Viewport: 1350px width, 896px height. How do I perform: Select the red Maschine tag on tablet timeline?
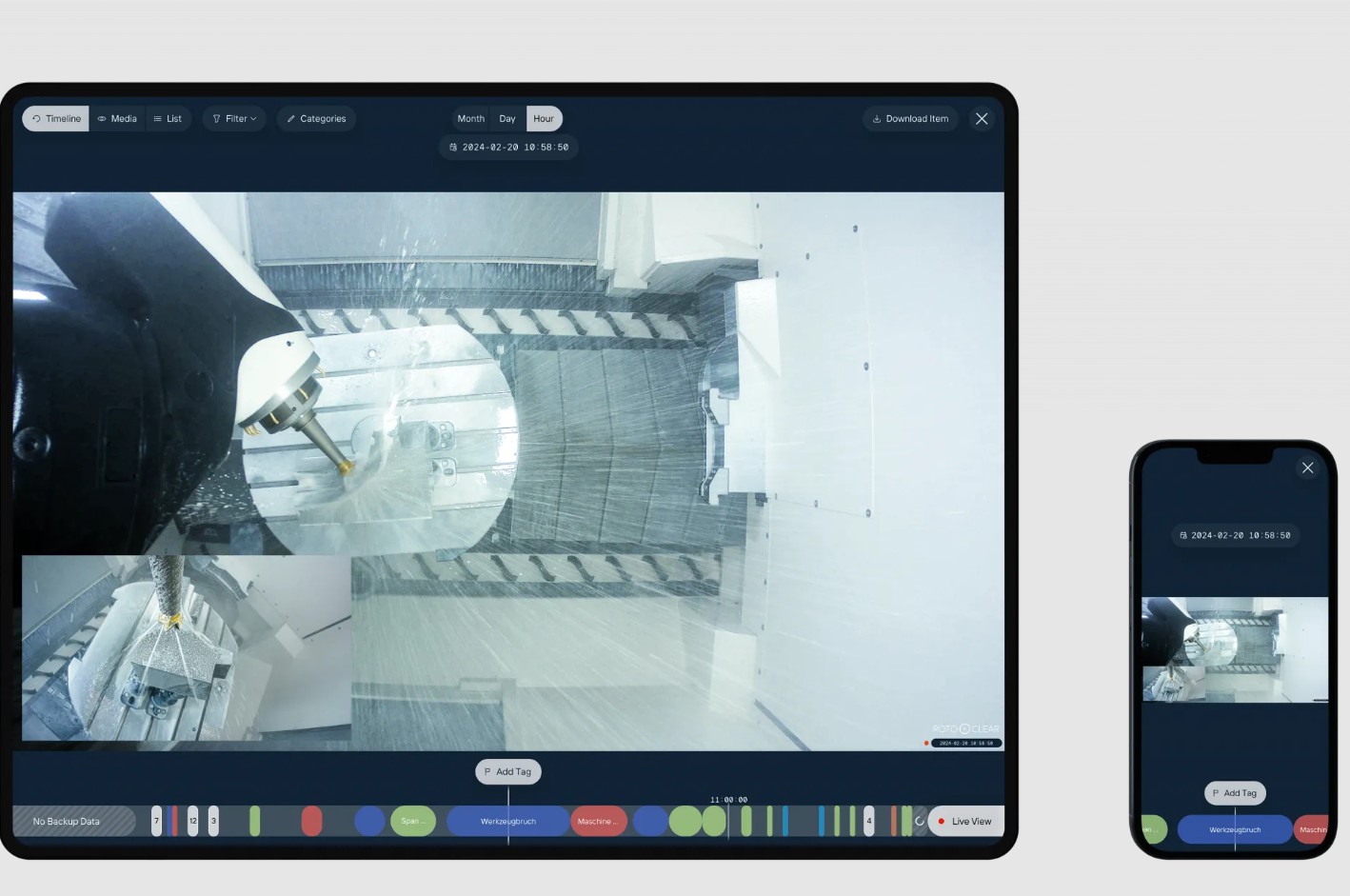point(598,821)
